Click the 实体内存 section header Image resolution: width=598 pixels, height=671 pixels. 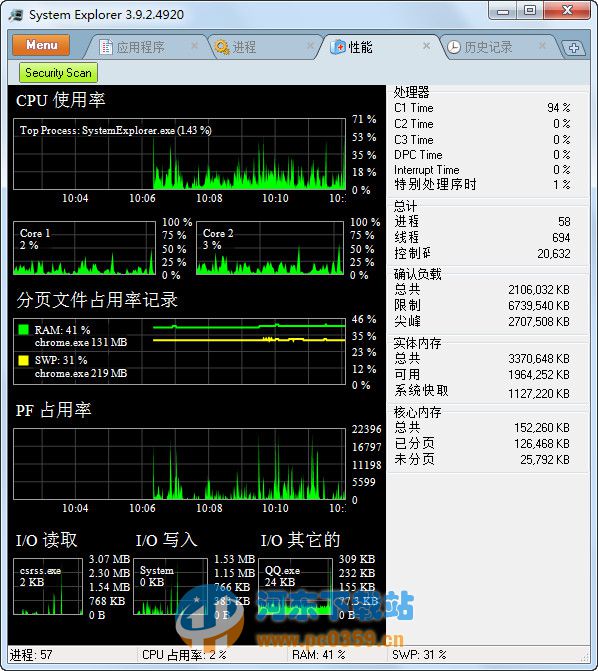pos(417,343)
